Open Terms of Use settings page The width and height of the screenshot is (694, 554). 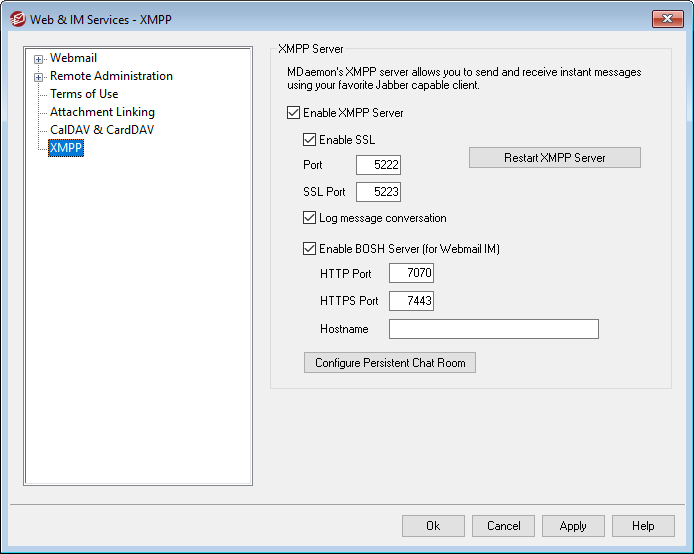(84, 94)
